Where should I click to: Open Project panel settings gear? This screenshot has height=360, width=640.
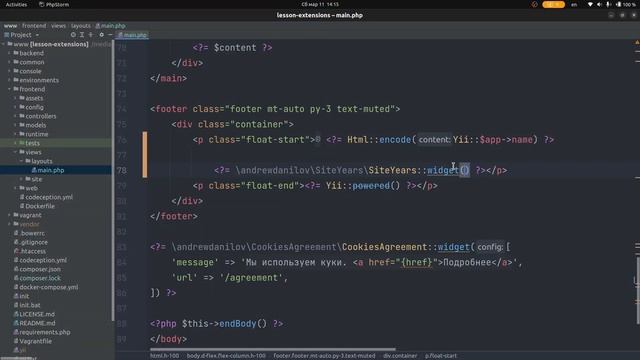[x=102, y=35]
